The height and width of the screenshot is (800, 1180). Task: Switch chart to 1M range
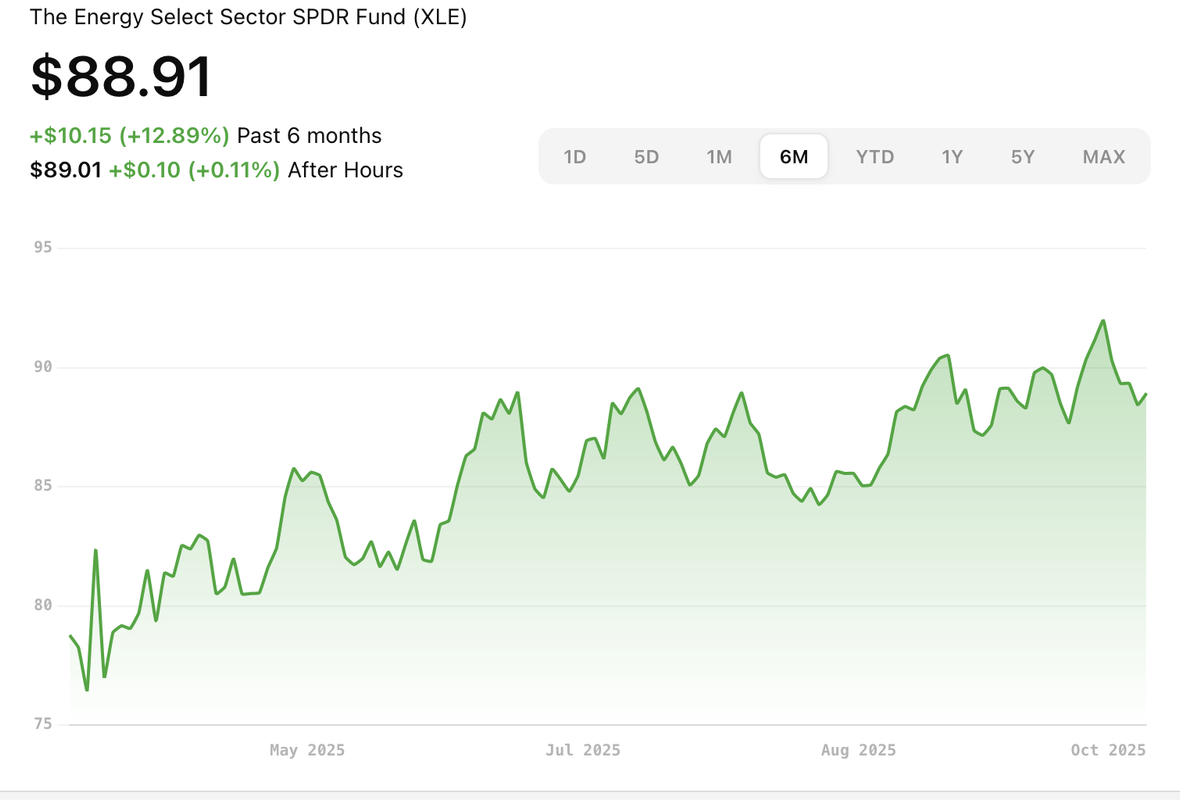click(x=719, y=157)
